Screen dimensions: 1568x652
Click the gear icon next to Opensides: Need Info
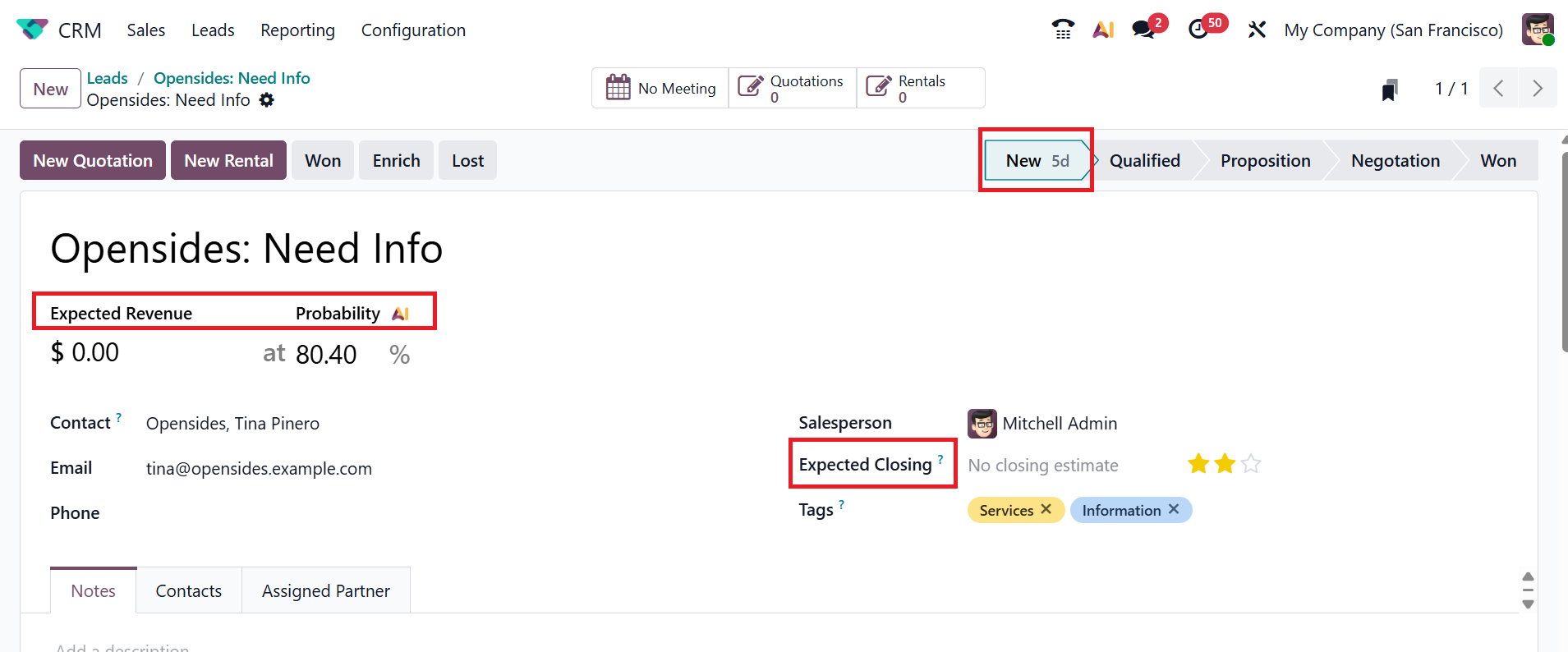267,100
